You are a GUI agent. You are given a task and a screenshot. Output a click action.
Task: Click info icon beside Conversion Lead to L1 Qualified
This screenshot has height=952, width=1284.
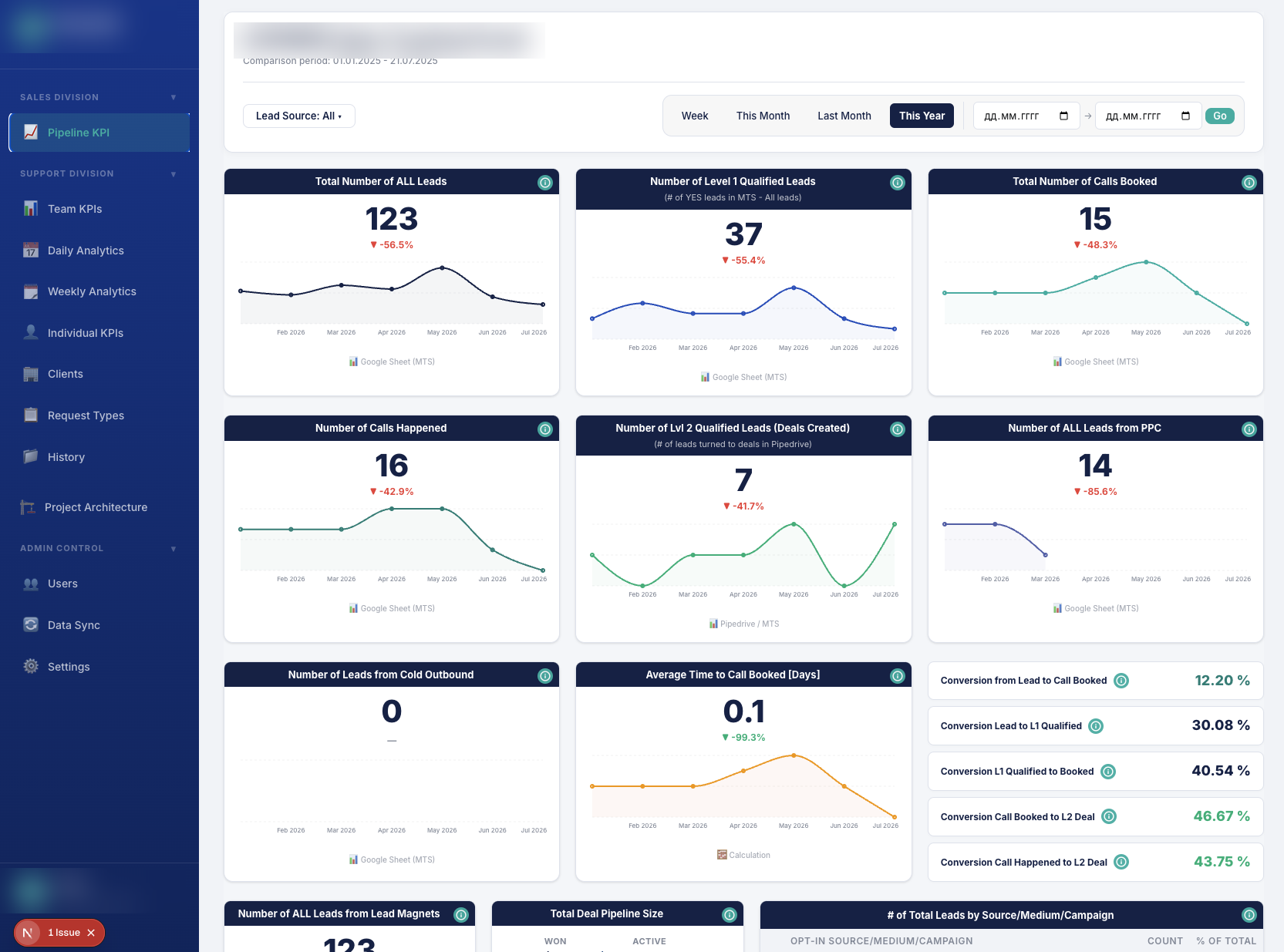[1096, 726]
